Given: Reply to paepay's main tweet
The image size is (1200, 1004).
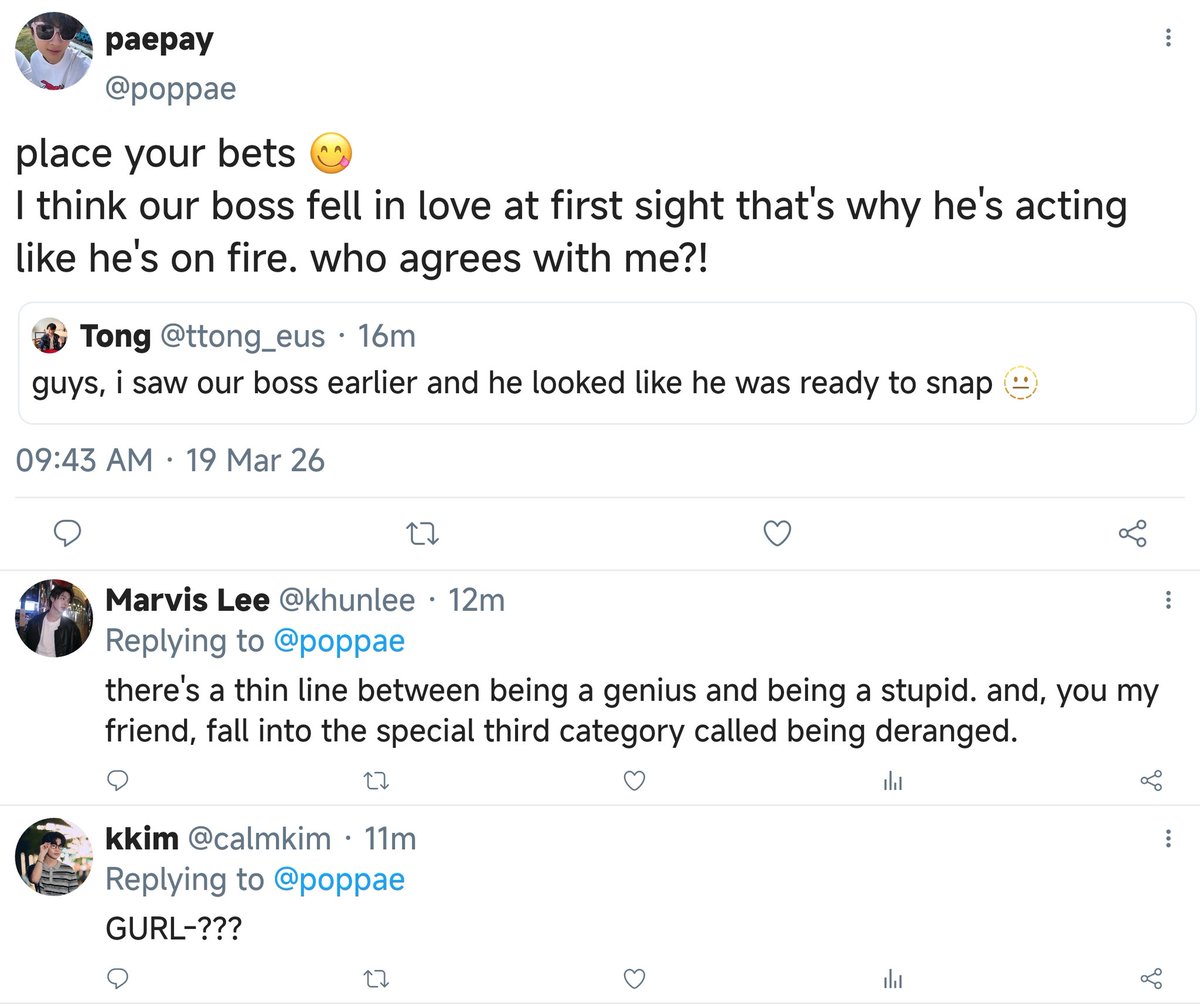Looking at the screenshot, I should coord(66,535).
